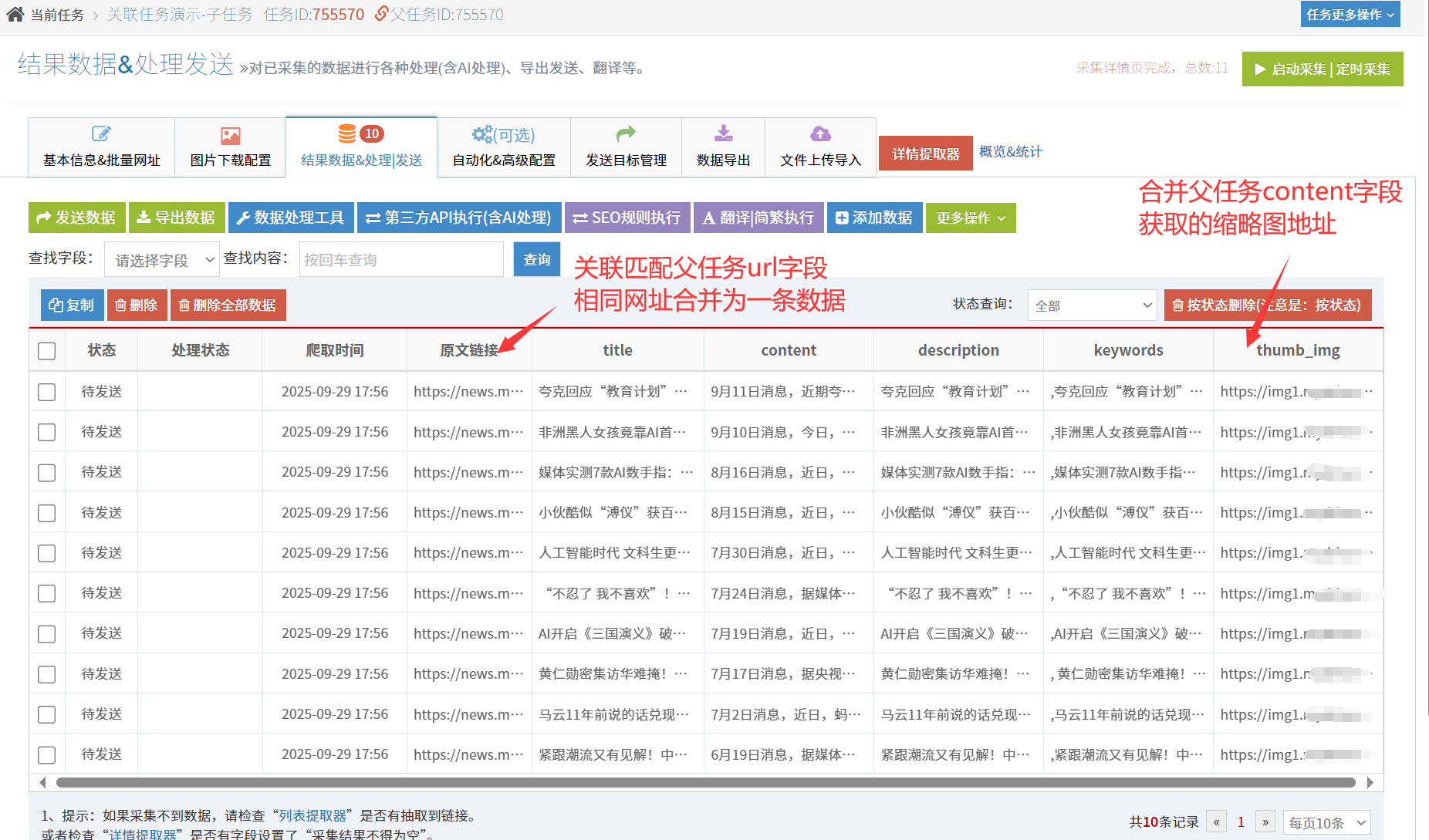Select the checkbox for 马云11年前说的话 row
The height and width of the screenshot is (840, 1429).
(47, 714)
